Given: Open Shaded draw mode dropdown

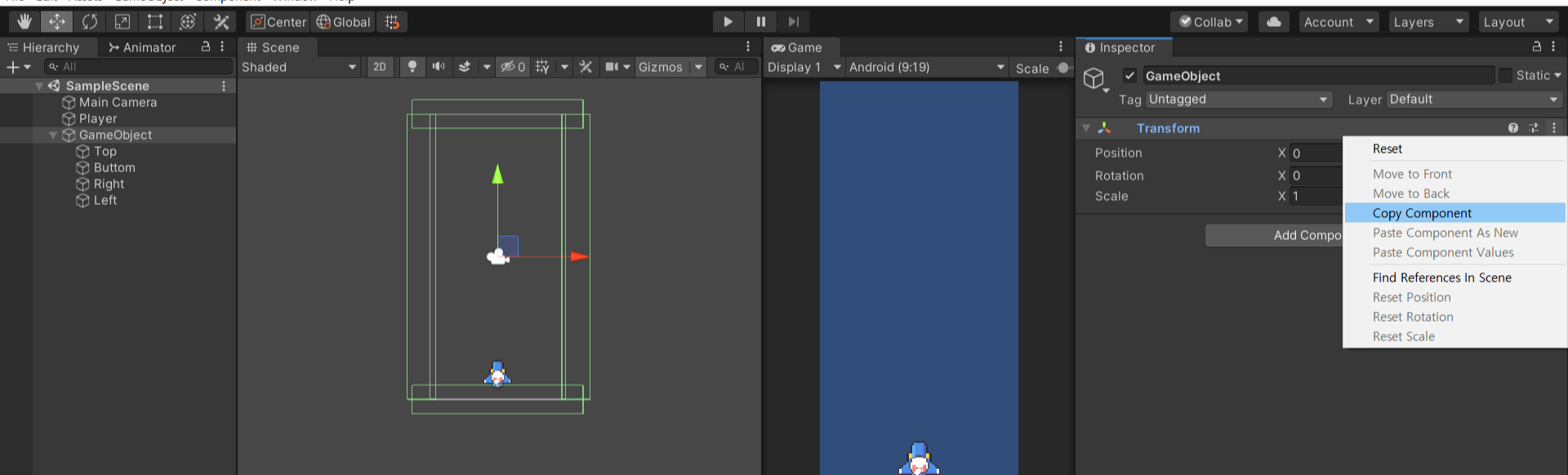Looking at the screenshot, I should click(x=300, y=67).
